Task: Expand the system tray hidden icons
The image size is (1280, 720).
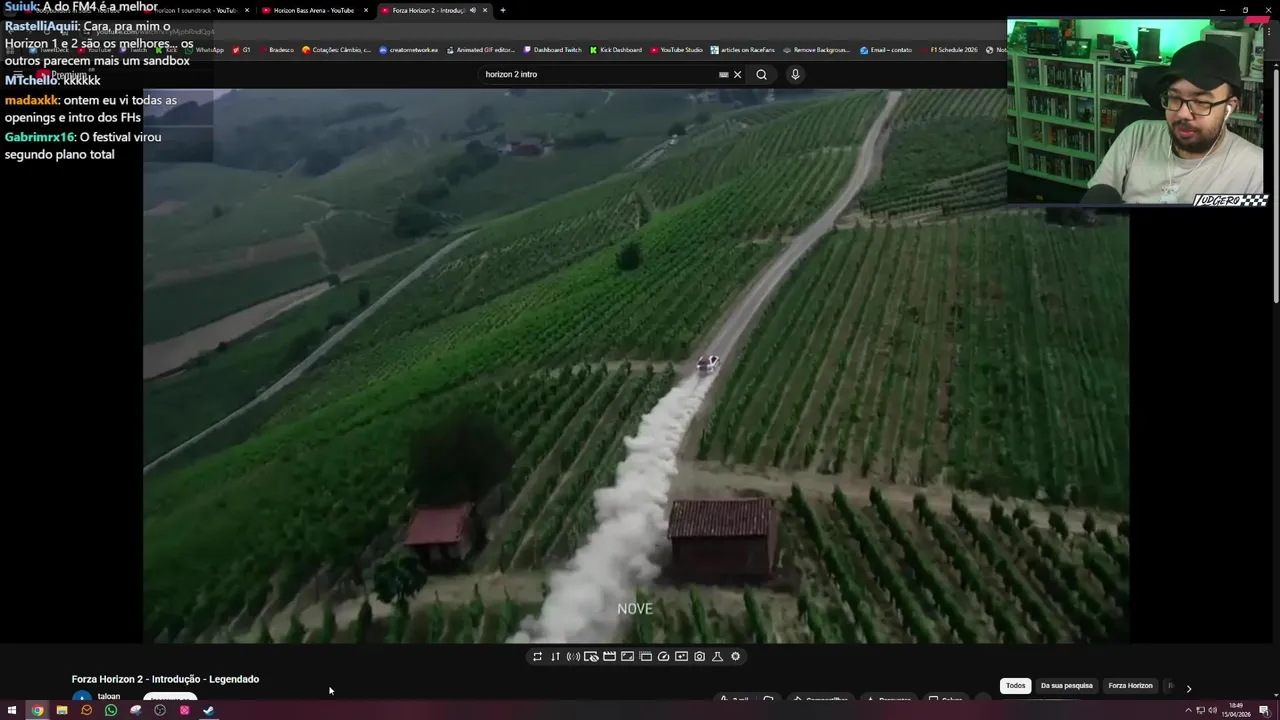Action: coord(1190,710)
